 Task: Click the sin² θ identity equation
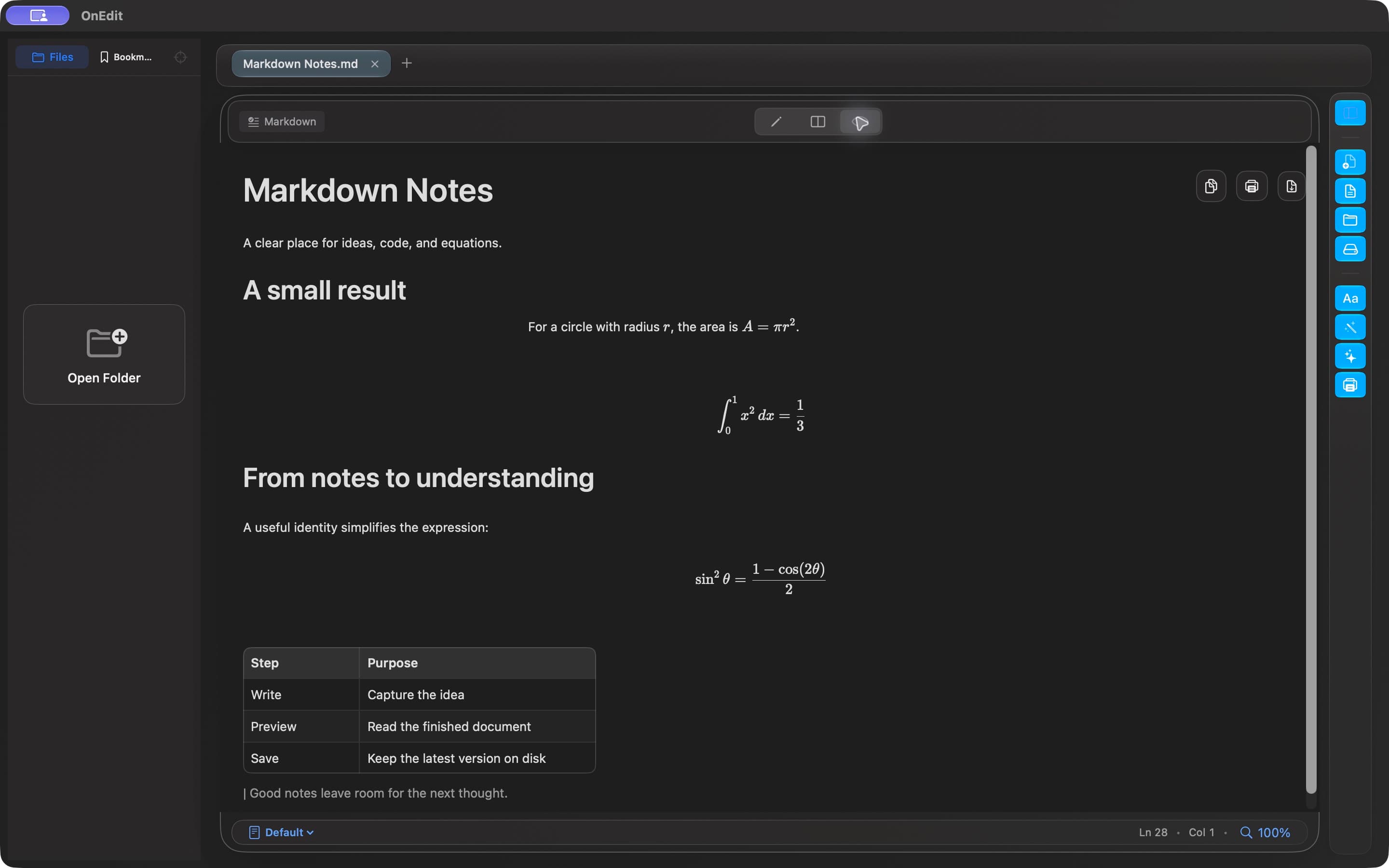(760, 579)
